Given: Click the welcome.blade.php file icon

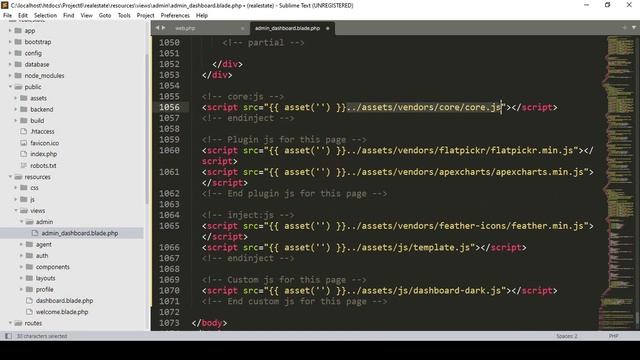Looking at the screenshot, I should (29, 311).
